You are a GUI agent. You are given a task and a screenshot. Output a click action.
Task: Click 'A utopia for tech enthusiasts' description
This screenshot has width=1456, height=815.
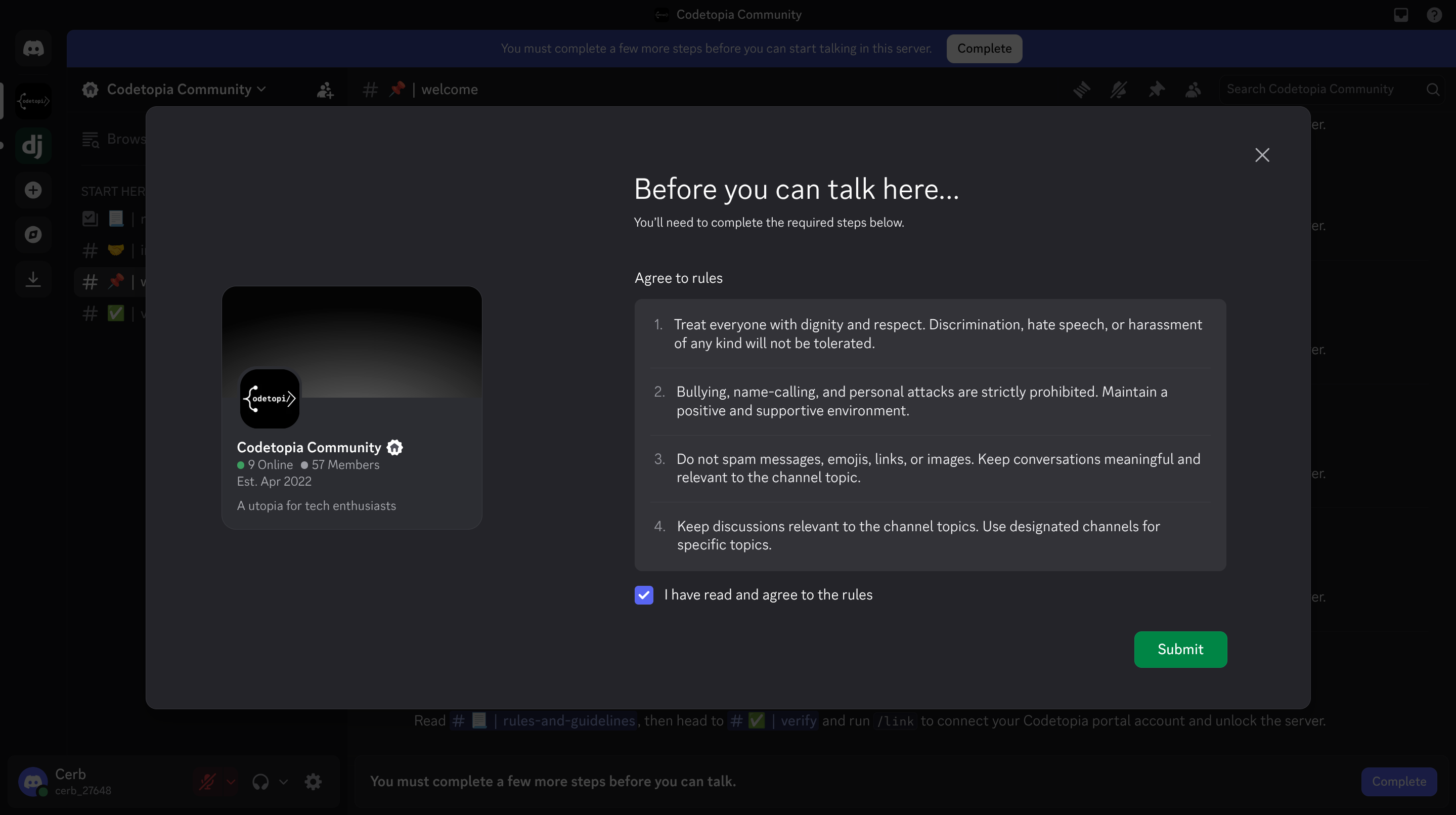point(317,505)
